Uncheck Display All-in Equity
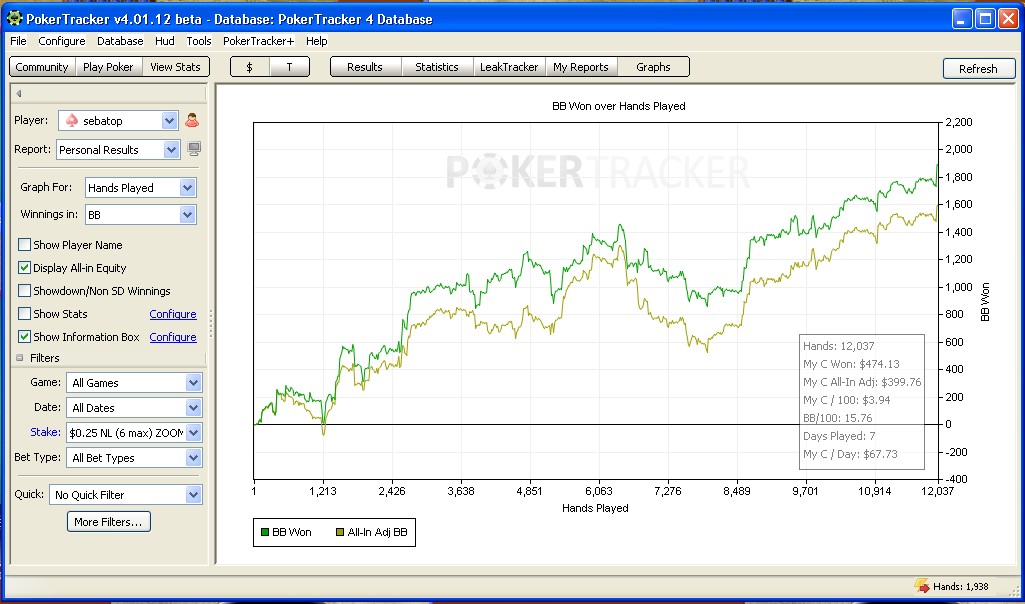Viewport: 1025px width, 604px height. pyautogui.click(x=24, y=268)
